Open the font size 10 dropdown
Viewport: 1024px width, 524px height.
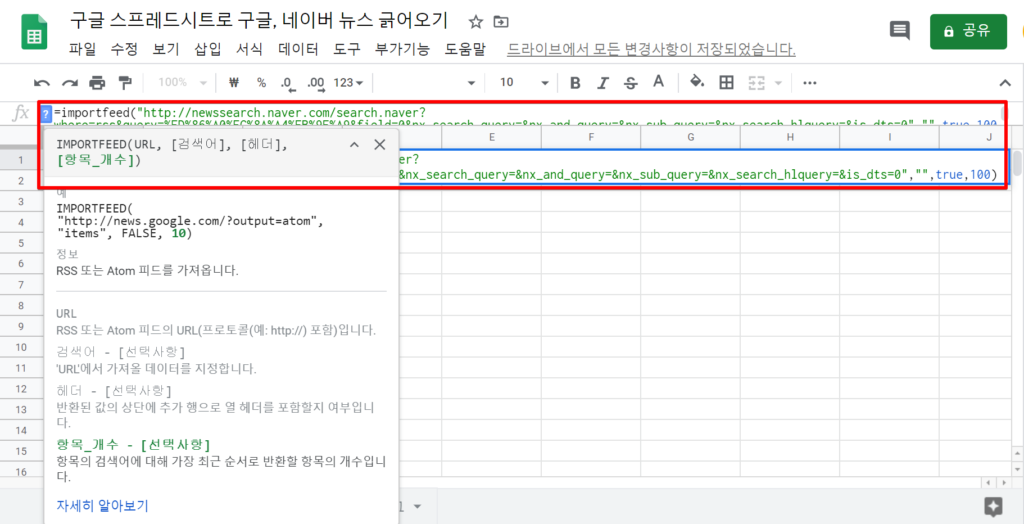[524, 83]
